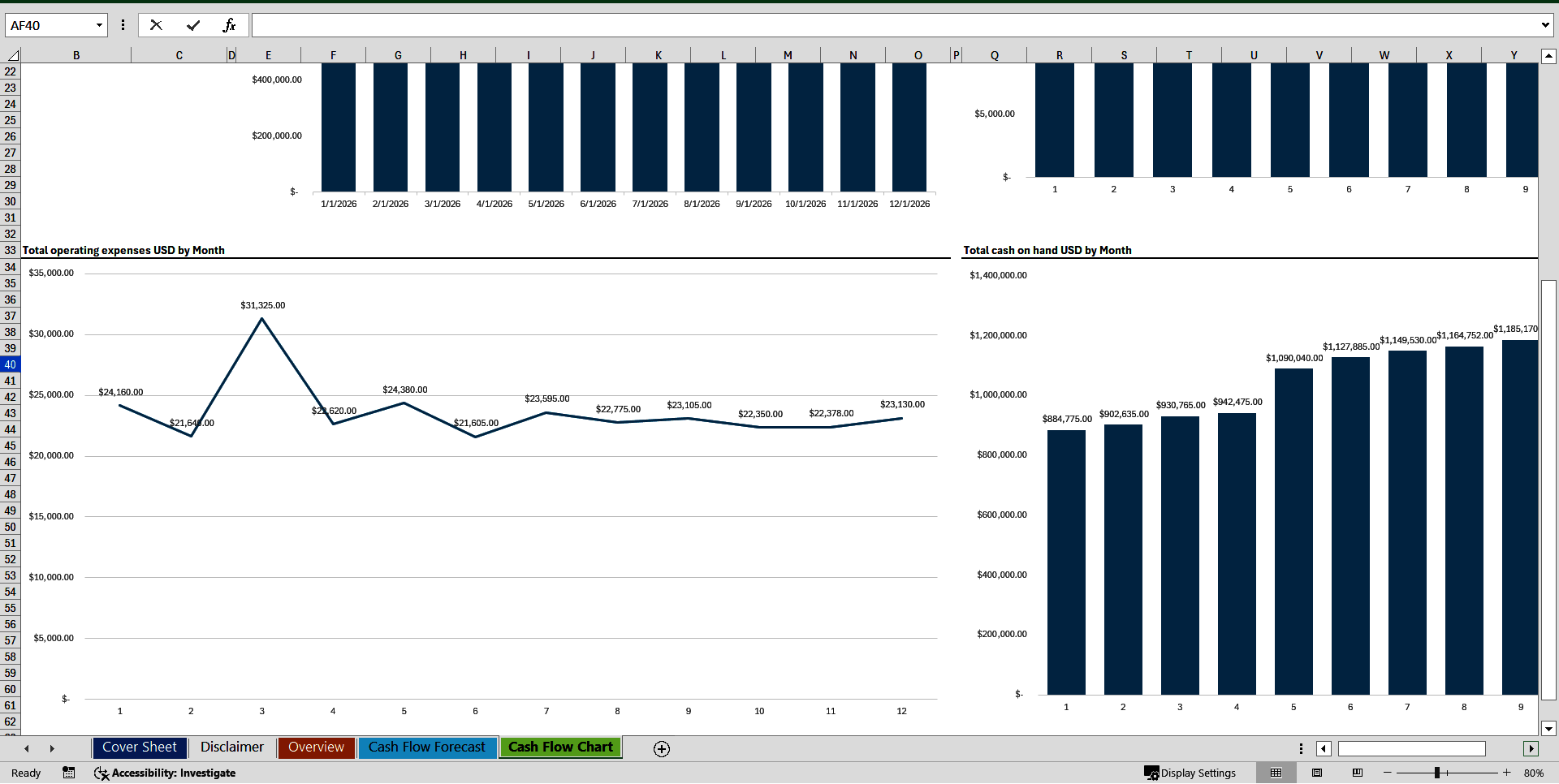The width and height of the screenshot is (1559, 784).
Task: Start macro recording from the status bar
Action: pos(69,773)
